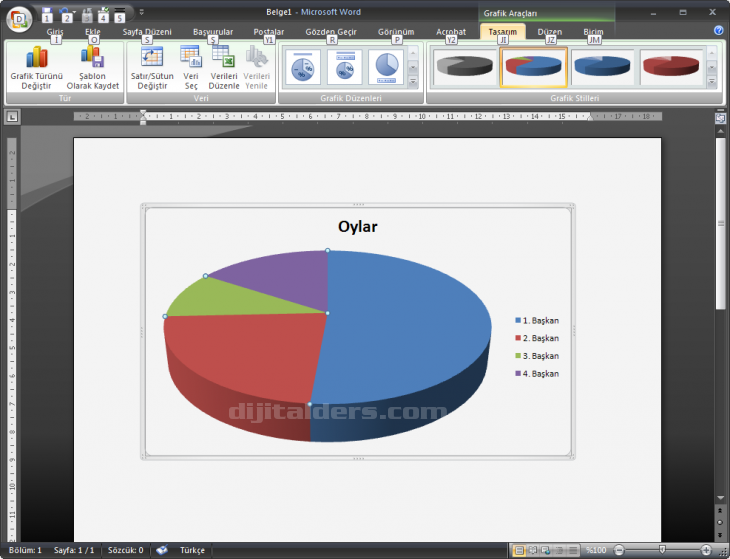The width and height of the screenshot is (730, 559).
Task: Open the Office button menu
Action: point(19,19)
